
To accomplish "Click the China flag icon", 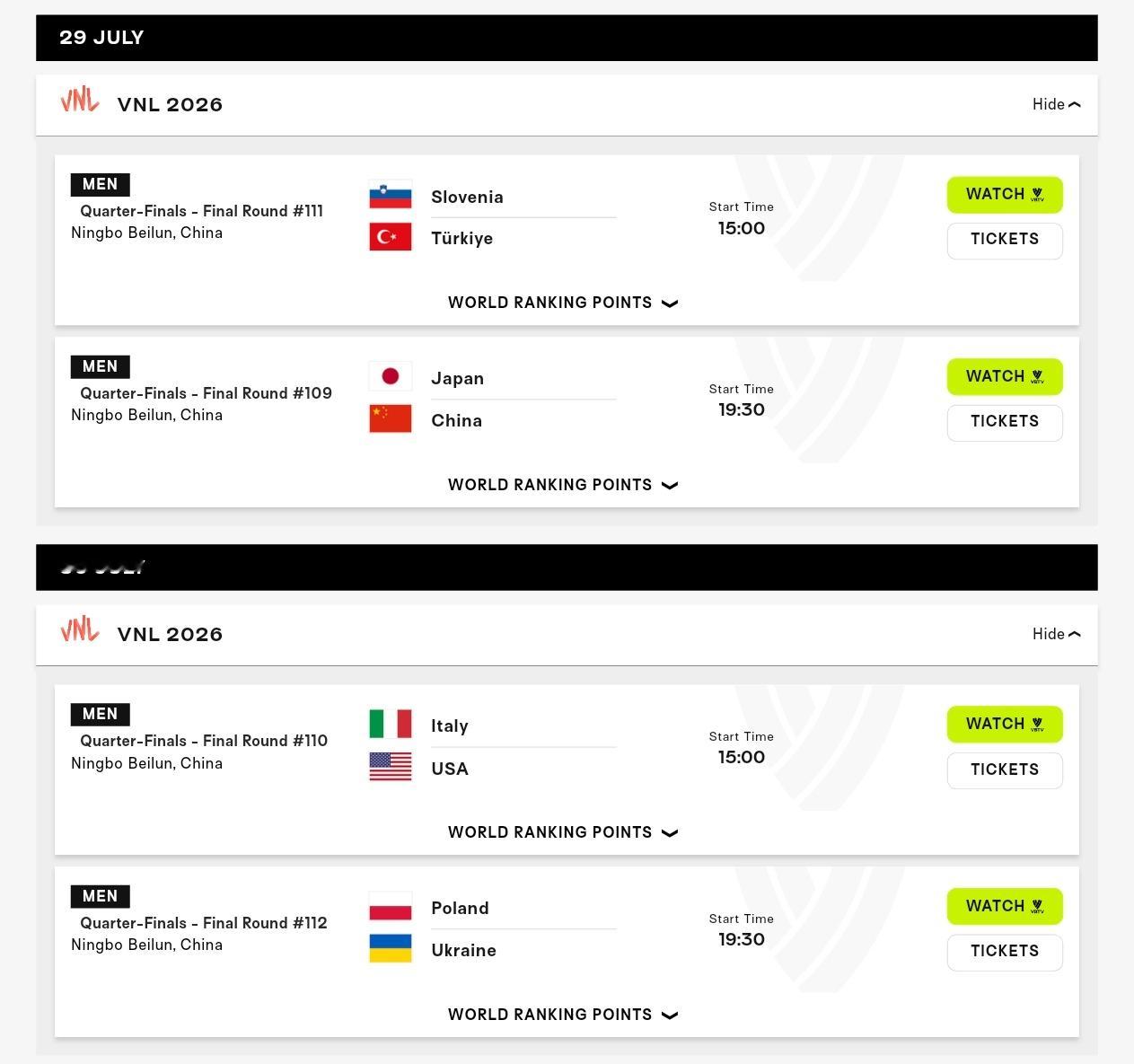I will click(x=391, y=418).
